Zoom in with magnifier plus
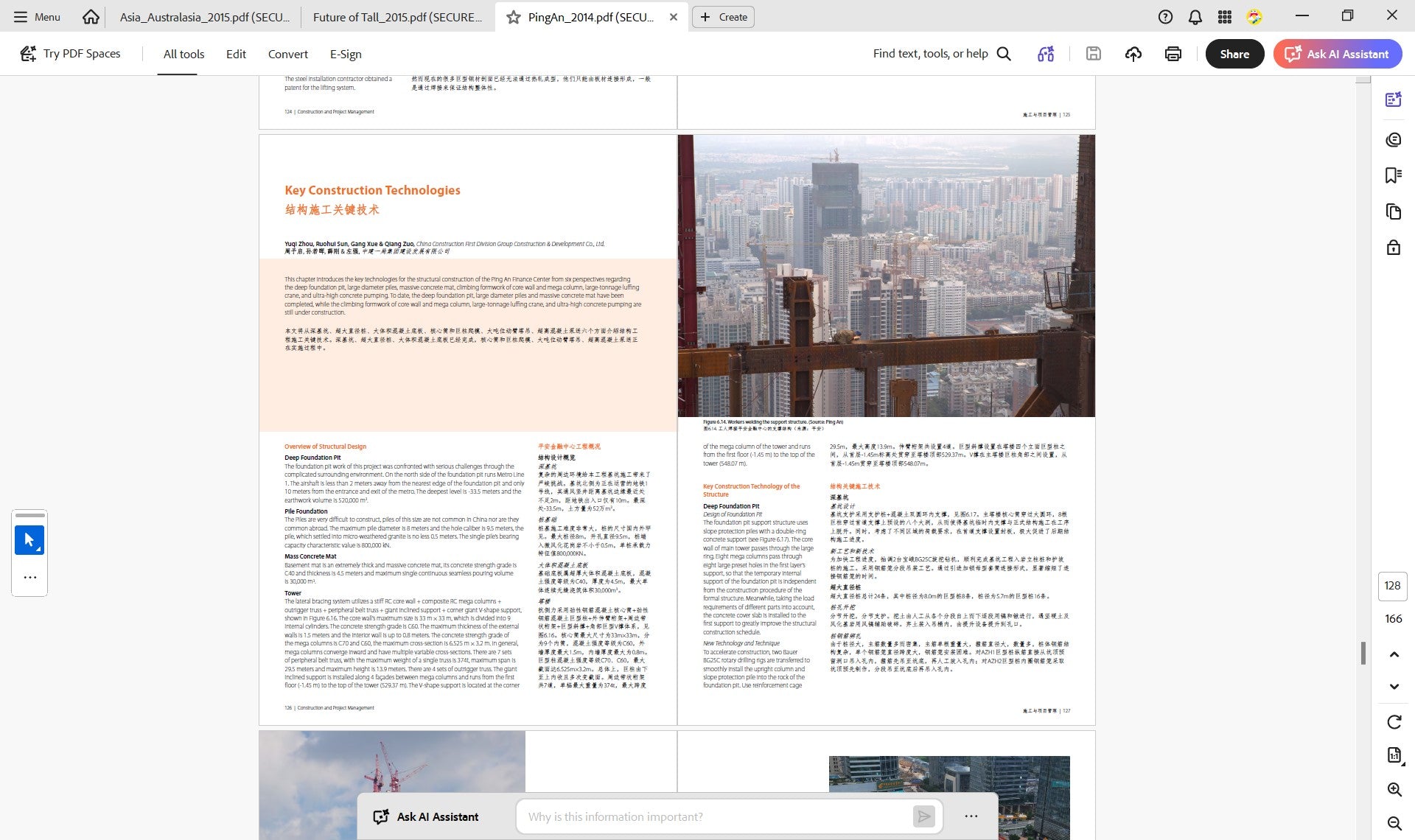The image size is (1415, 840). click(1394, 790)
